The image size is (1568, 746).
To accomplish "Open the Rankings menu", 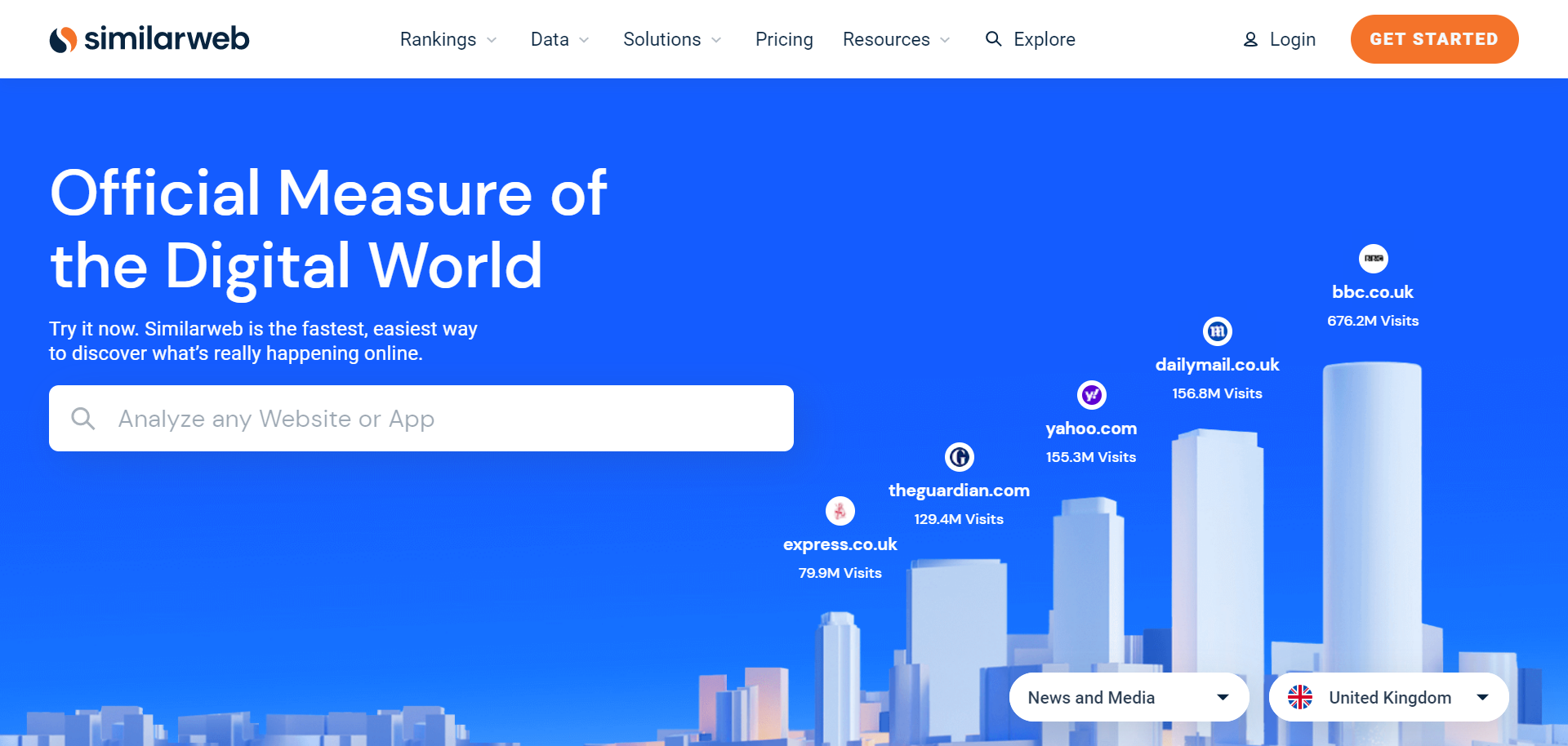I will click(448, 39).
